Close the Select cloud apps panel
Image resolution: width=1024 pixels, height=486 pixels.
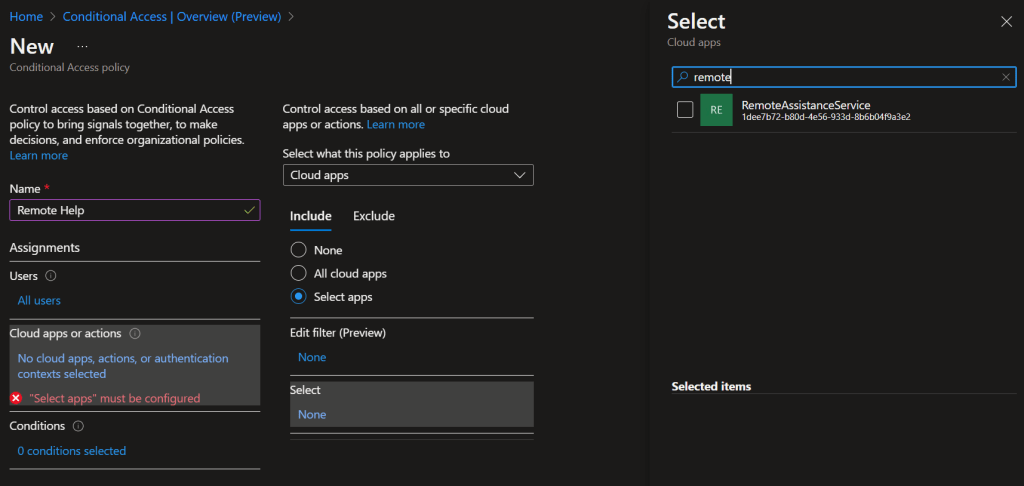(x=1006, y=22)
